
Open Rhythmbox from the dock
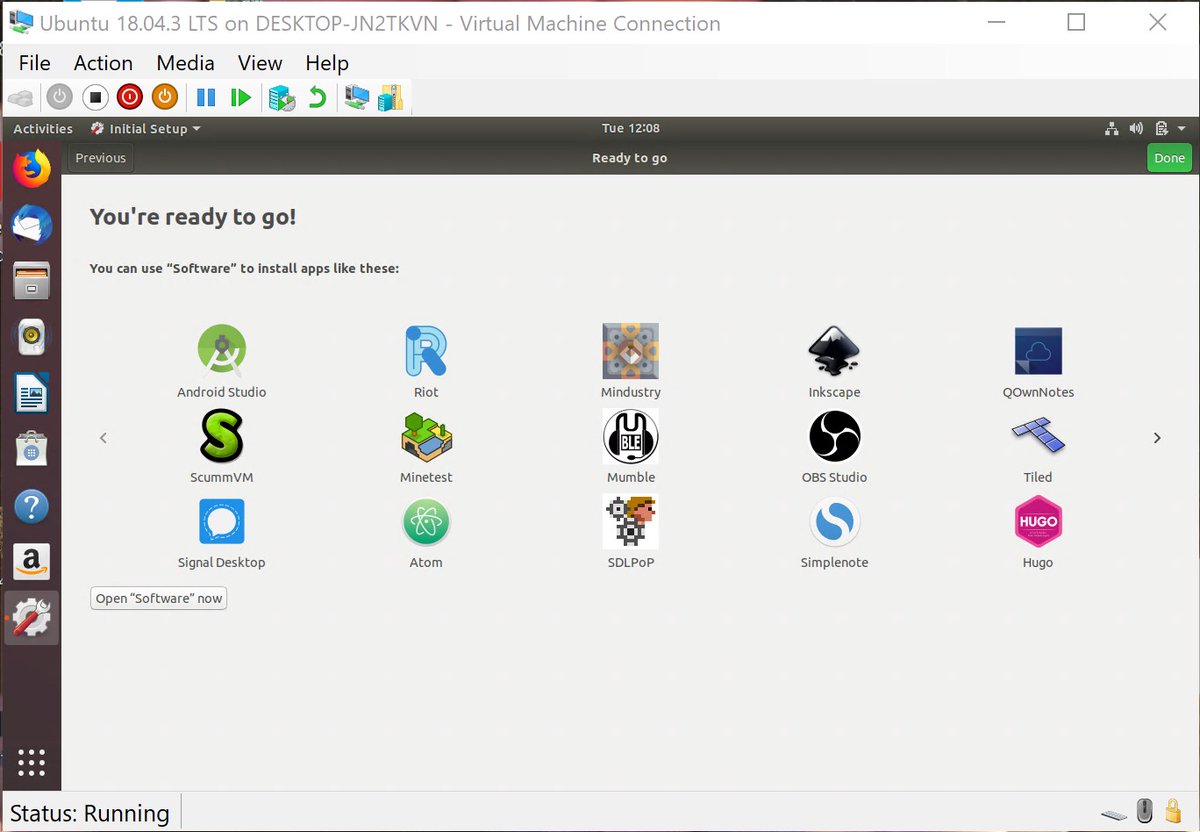pyautogui.click(x=31, y=337)
